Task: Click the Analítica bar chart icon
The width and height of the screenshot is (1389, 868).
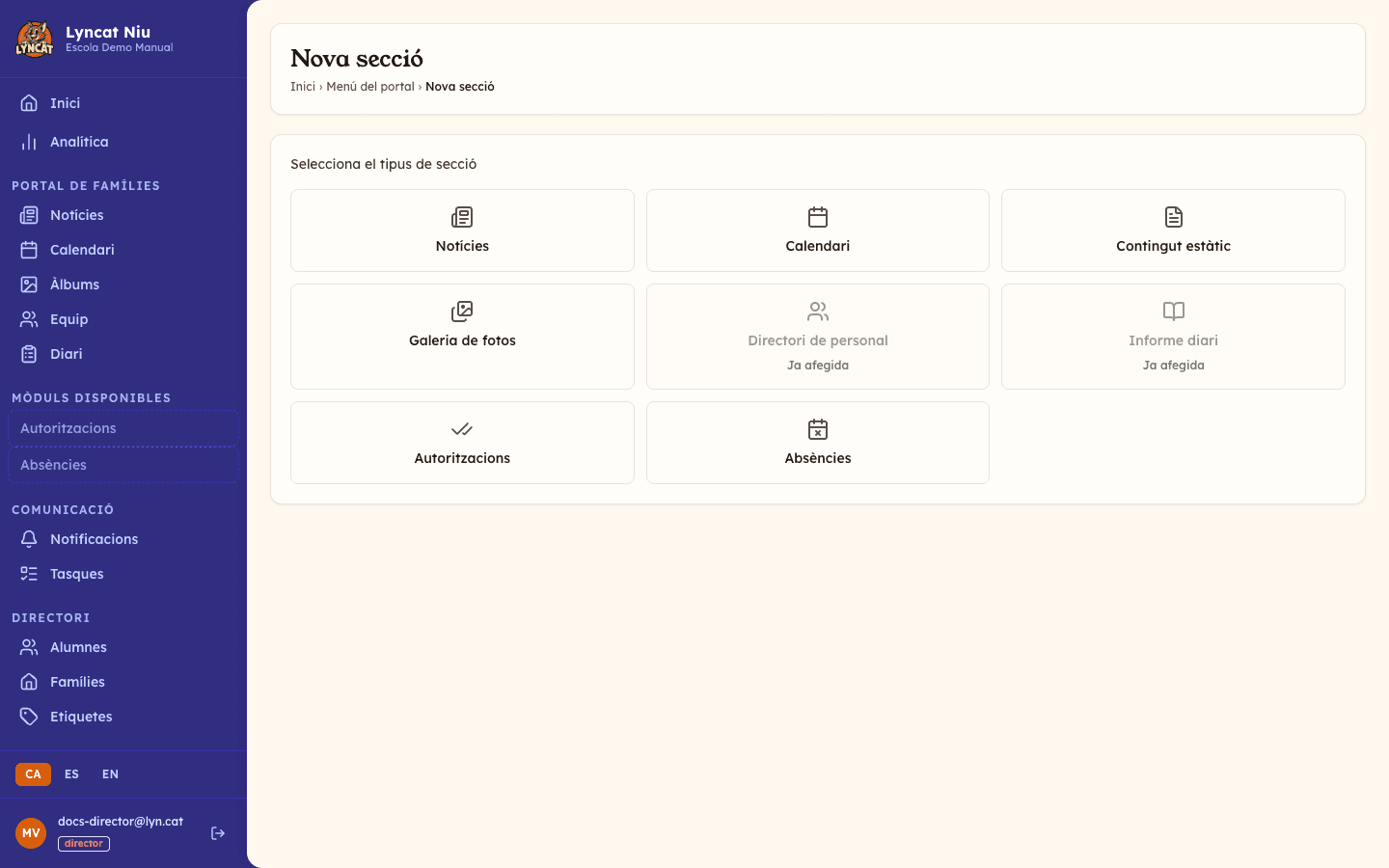Action: pos(29,142)
